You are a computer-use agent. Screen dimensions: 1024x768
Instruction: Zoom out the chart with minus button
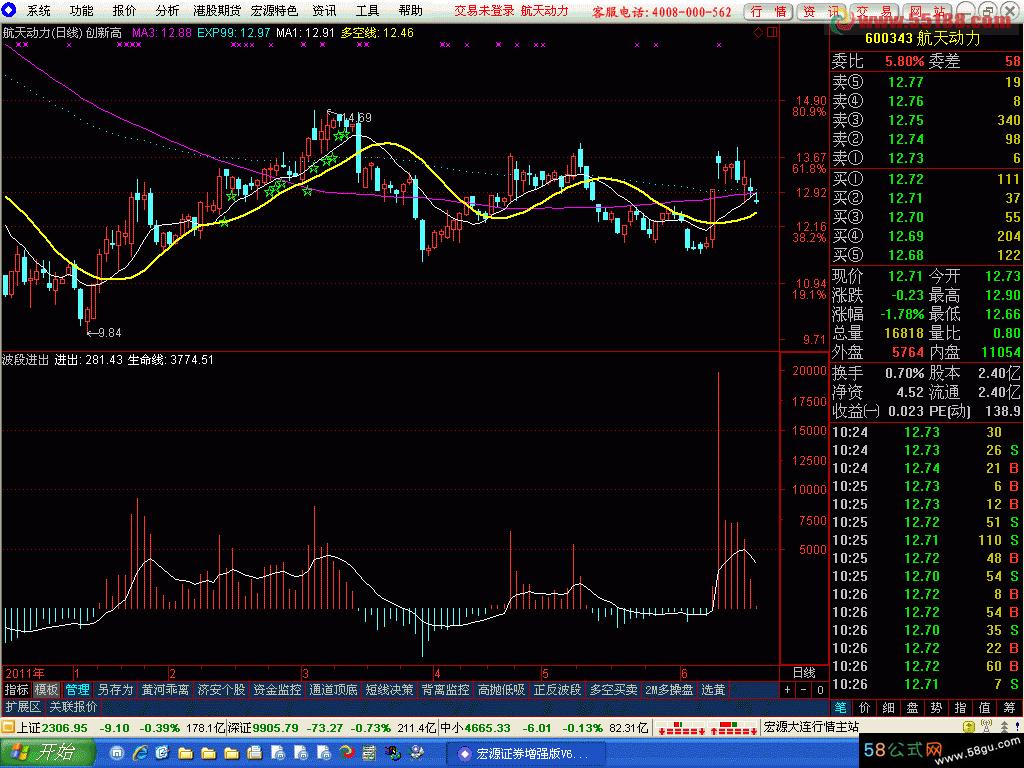click(x=804, y=690)
